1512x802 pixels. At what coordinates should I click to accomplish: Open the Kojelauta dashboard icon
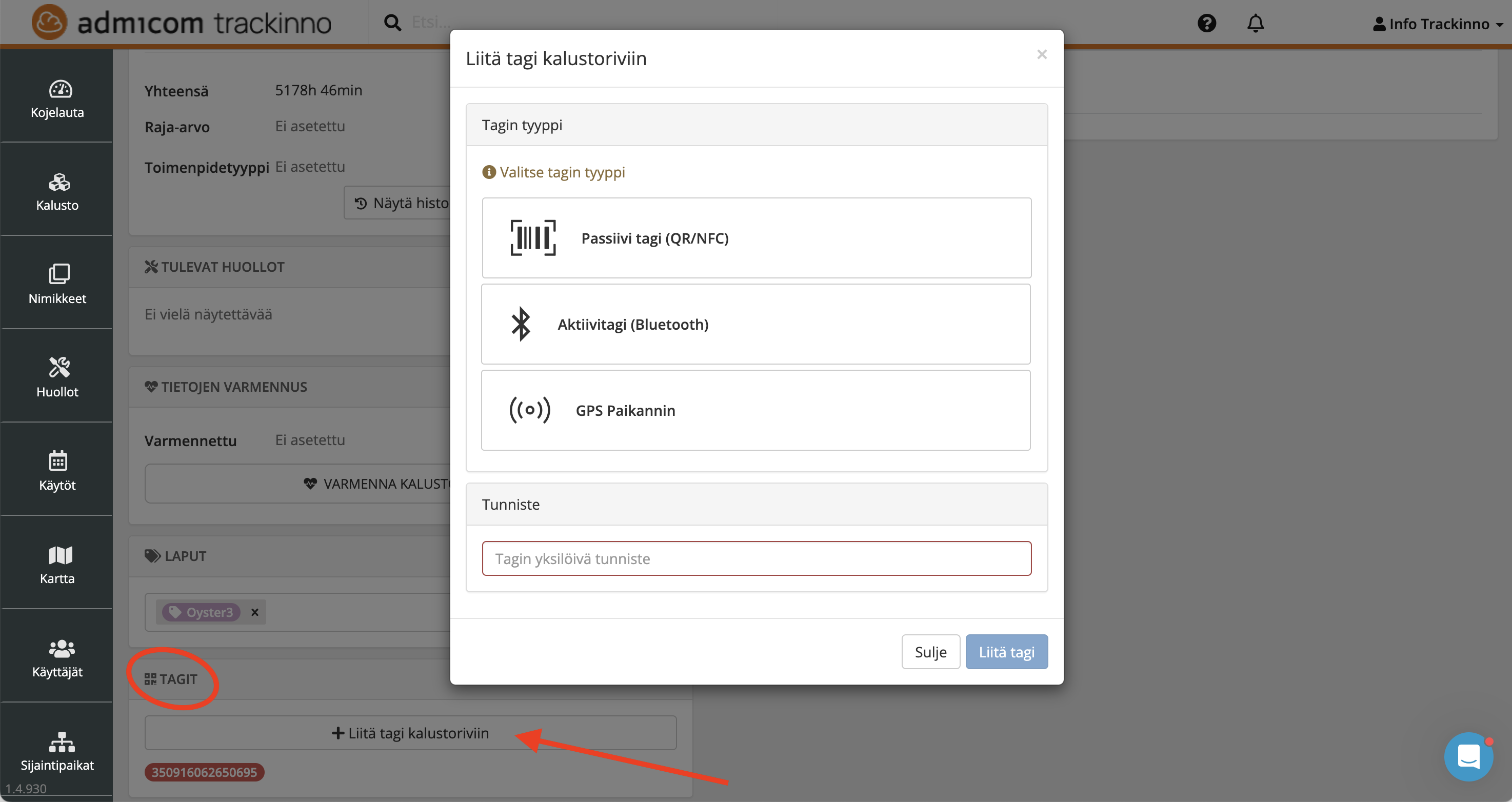57,98
